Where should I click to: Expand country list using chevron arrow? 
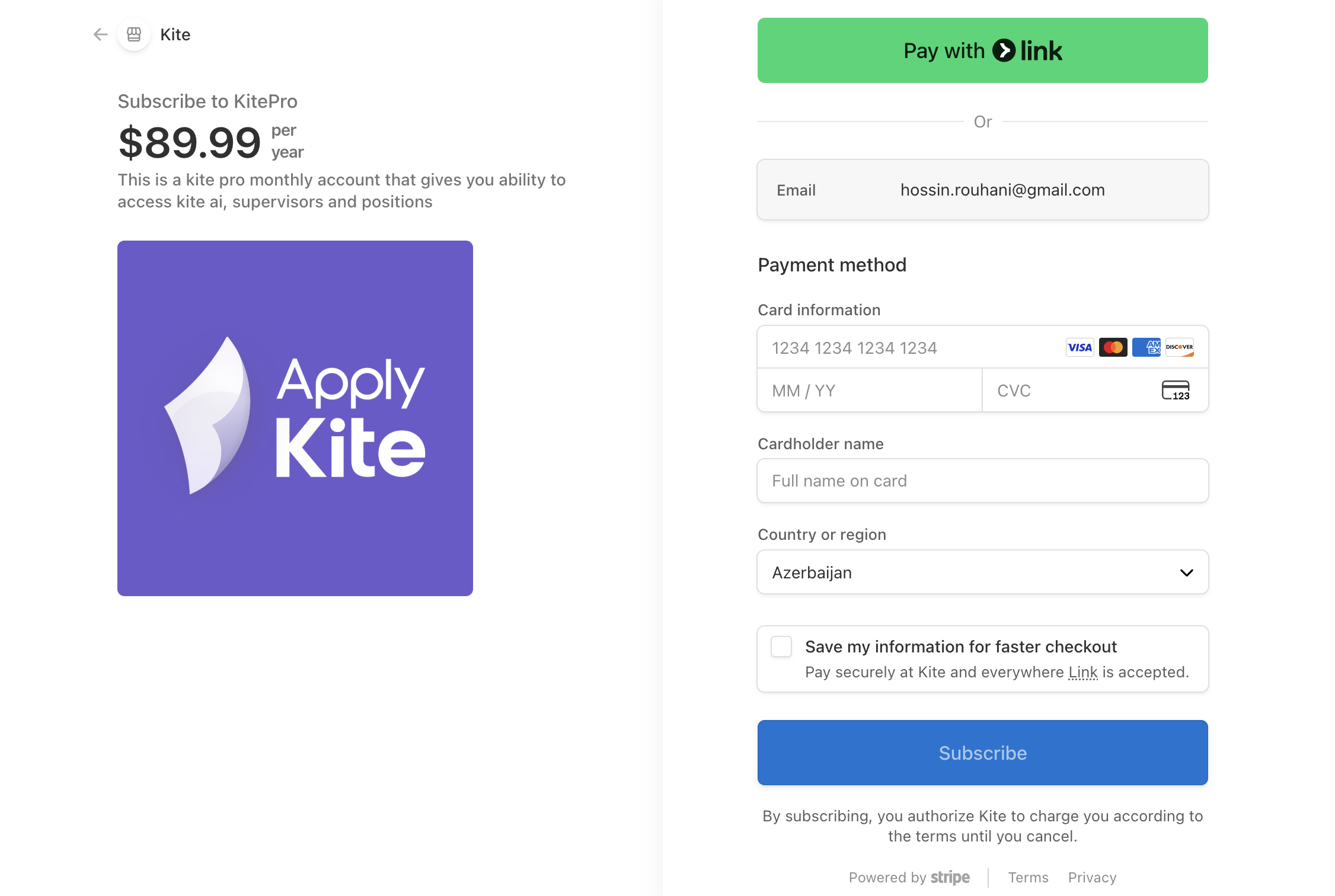tap(1186, 573)
